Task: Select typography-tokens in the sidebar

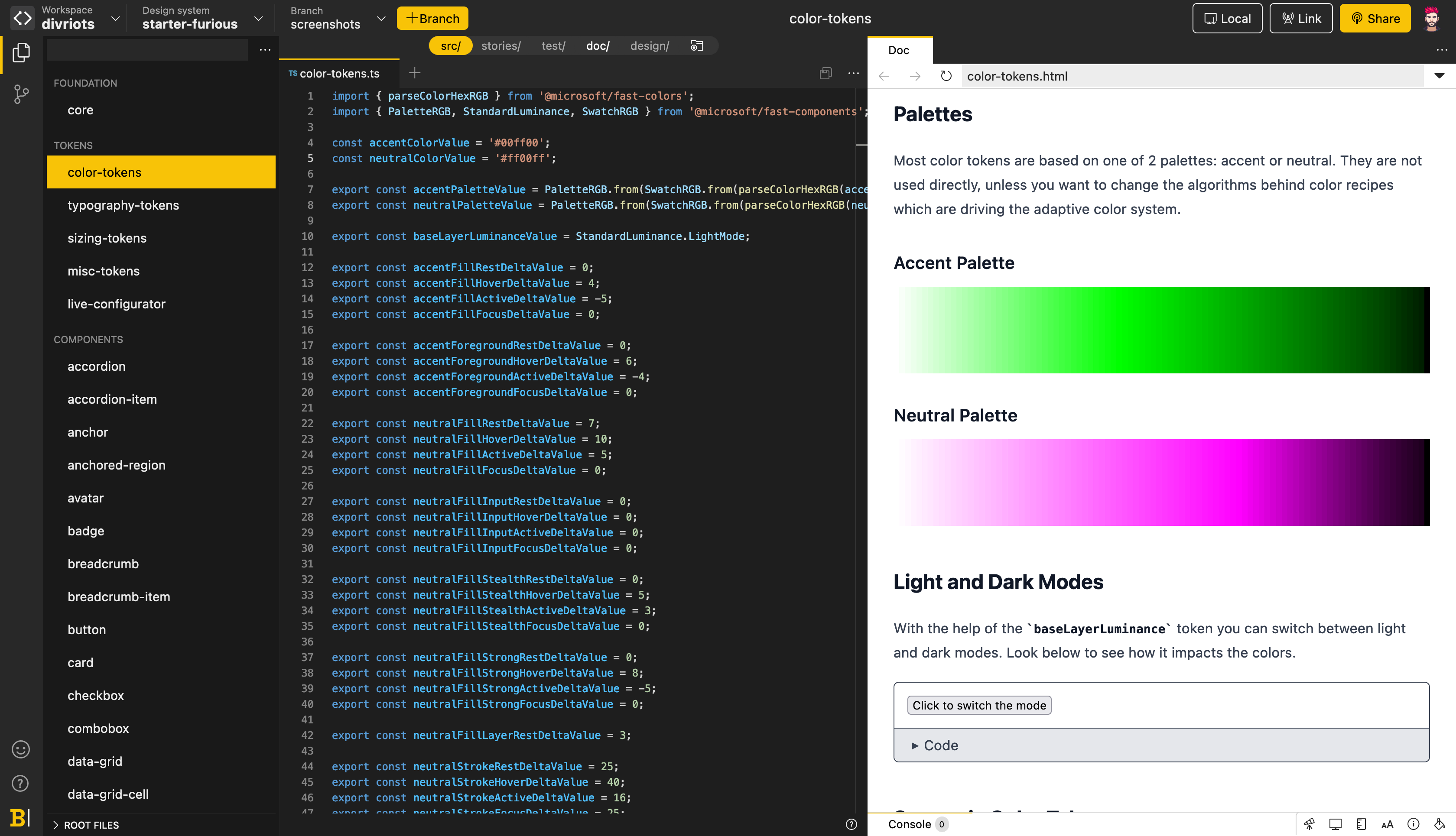Action: [123, 205]
